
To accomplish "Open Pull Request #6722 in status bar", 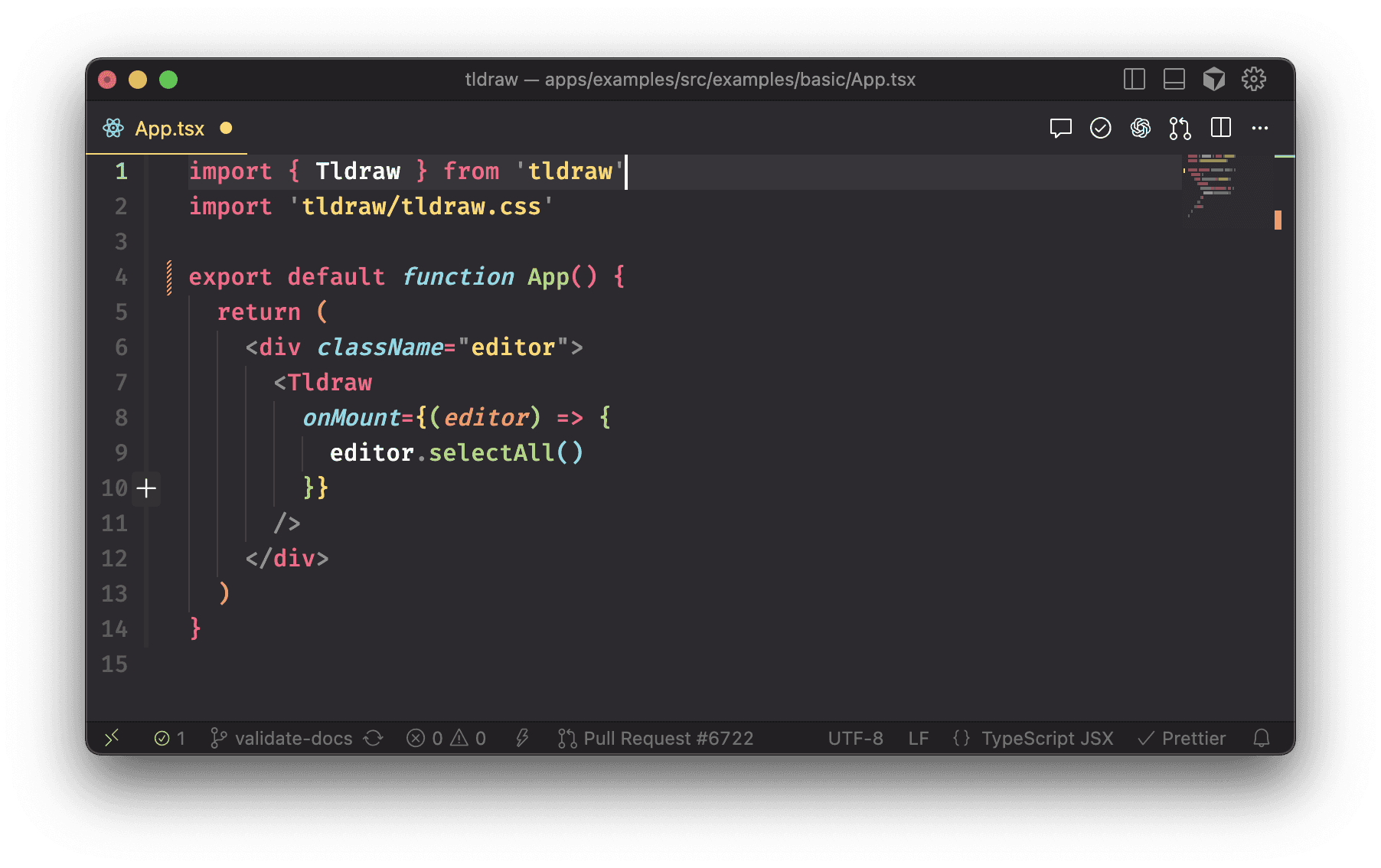I will point(656,738).
